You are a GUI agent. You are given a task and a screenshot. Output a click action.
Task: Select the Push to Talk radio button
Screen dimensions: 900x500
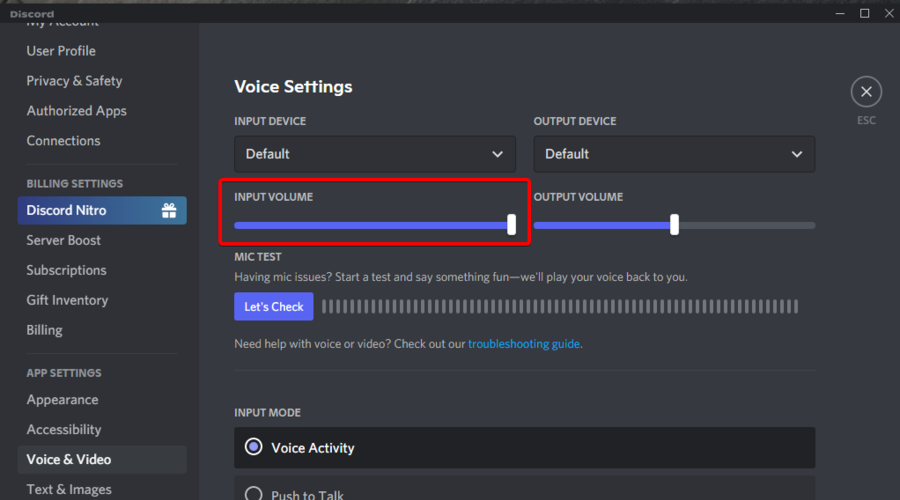(x=254, y=494)
